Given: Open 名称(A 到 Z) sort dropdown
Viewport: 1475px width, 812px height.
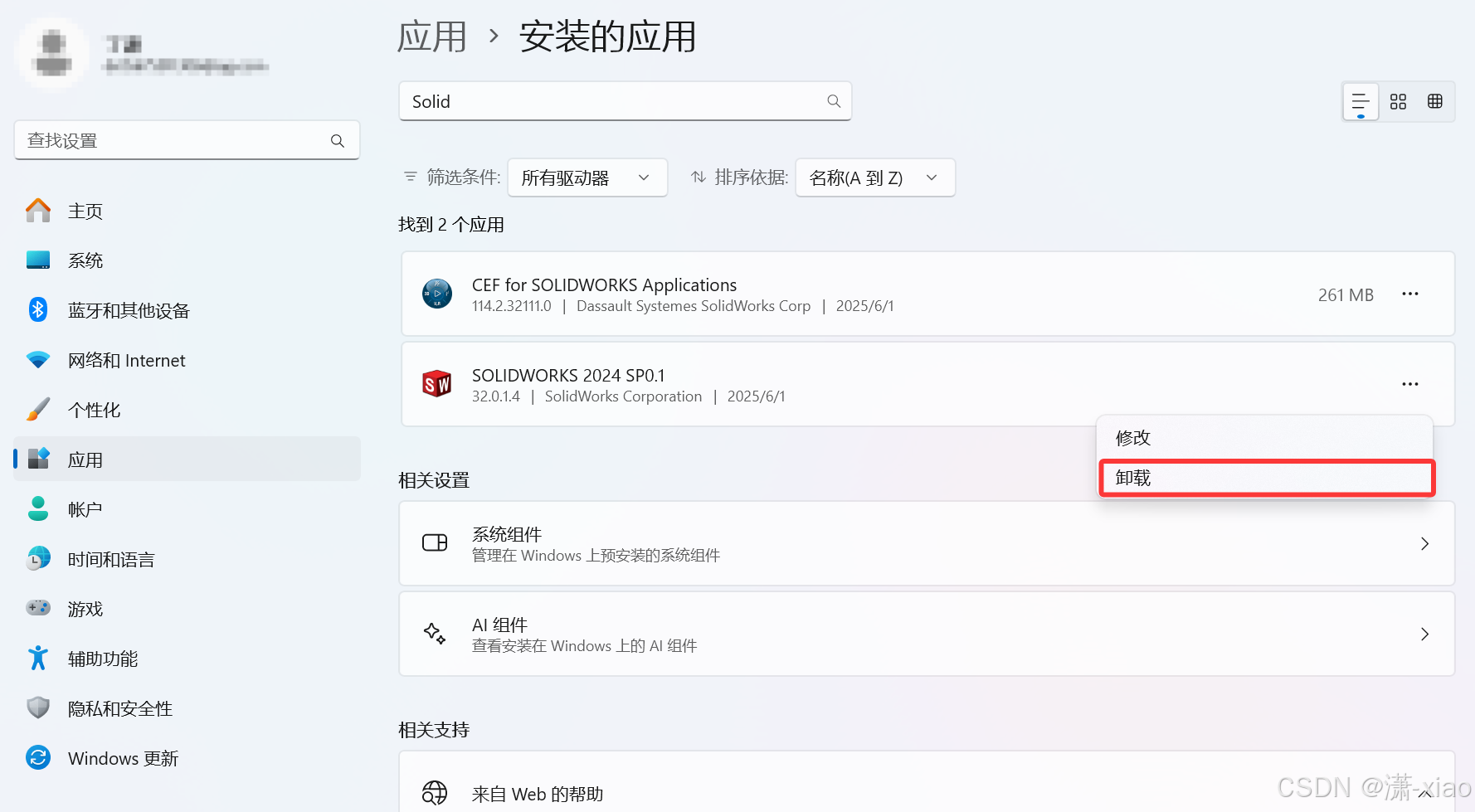Looking at the screenshot, I should tap(875, 177).
